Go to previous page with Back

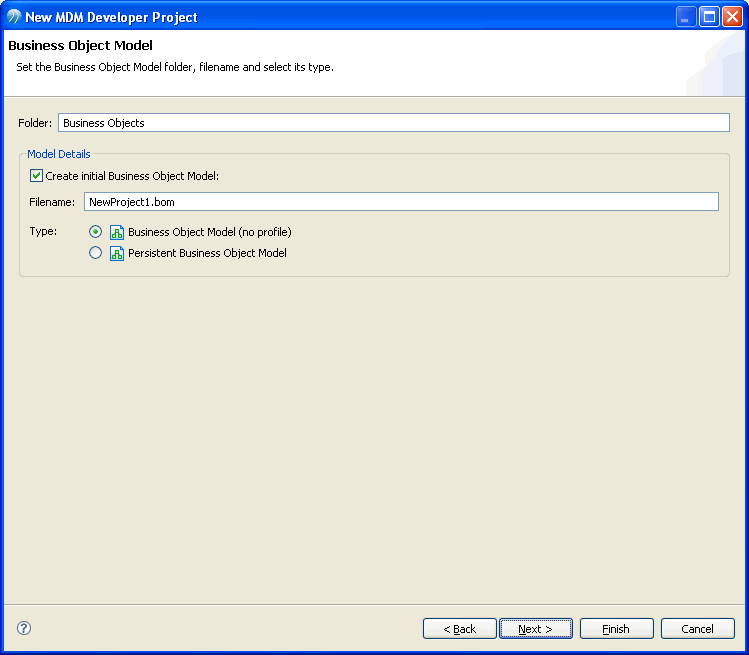460,629
